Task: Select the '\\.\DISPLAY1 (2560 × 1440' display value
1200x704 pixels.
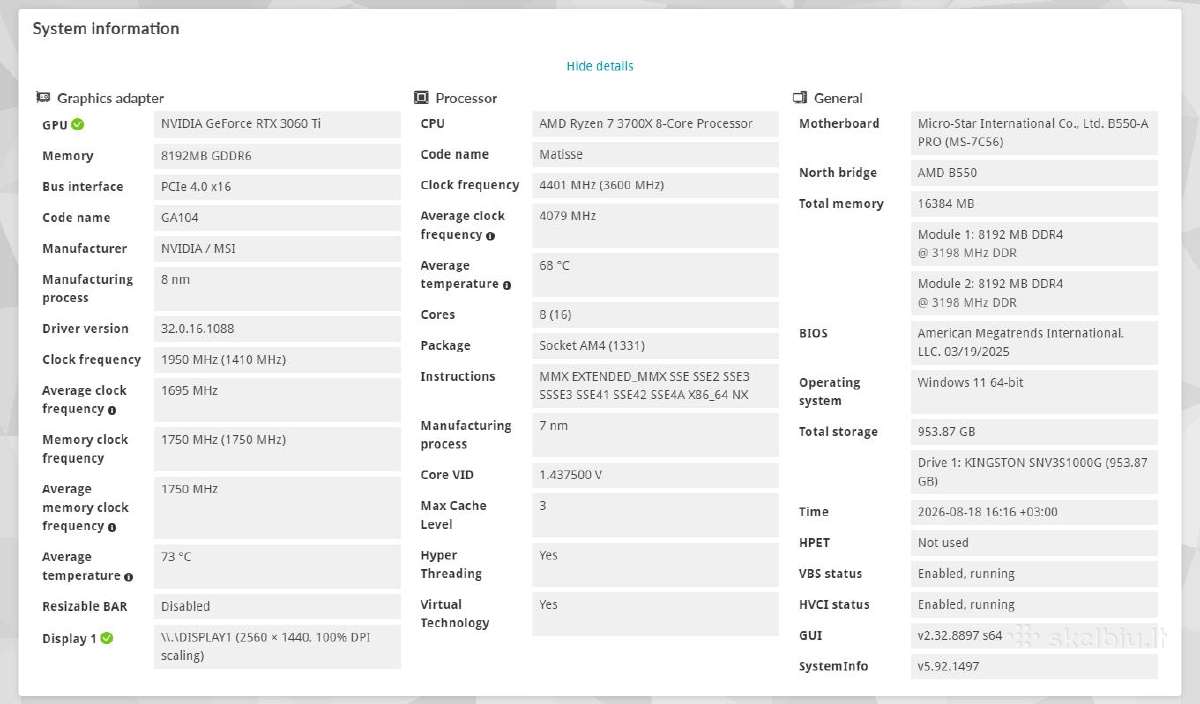Action: 277,646
